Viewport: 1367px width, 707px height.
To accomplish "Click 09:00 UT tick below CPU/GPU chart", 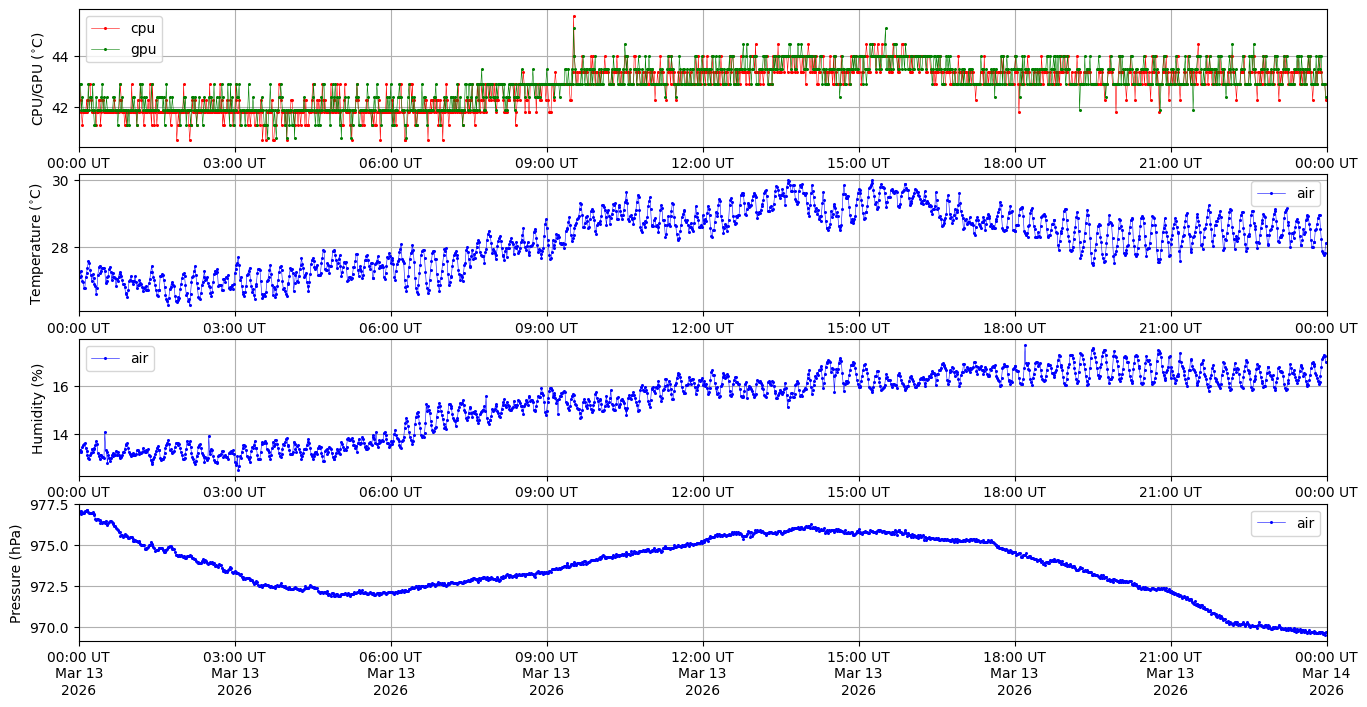I will click(546, 163).
